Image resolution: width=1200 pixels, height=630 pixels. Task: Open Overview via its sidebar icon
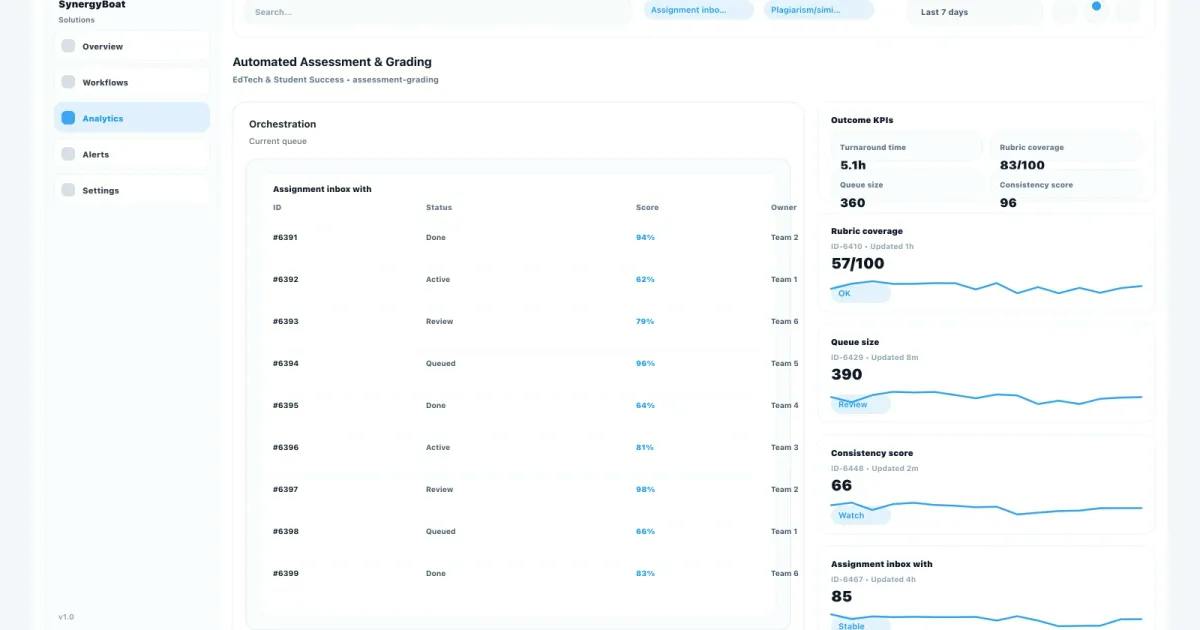point(68,46)
